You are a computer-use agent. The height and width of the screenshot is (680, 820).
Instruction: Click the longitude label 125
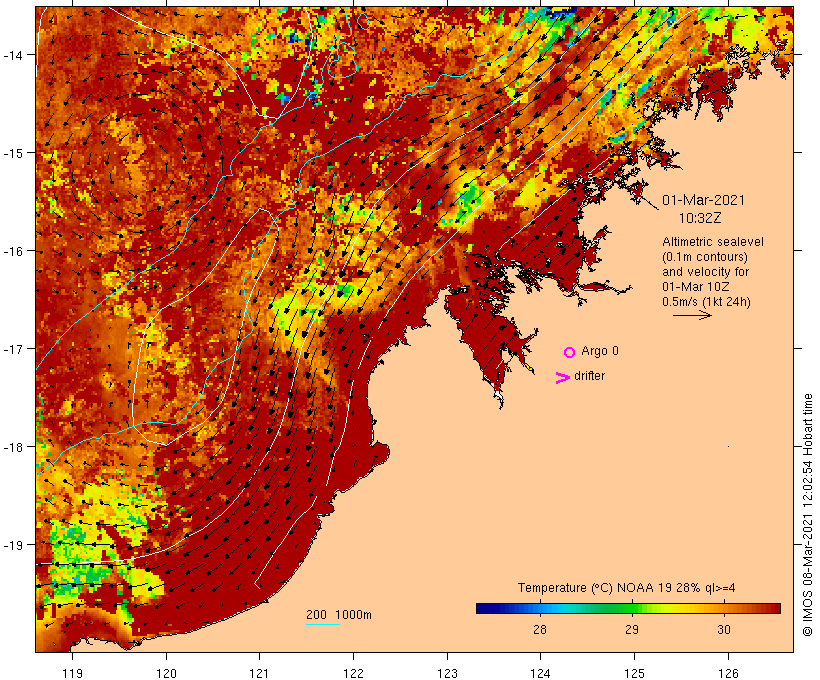tap(634, 673)
